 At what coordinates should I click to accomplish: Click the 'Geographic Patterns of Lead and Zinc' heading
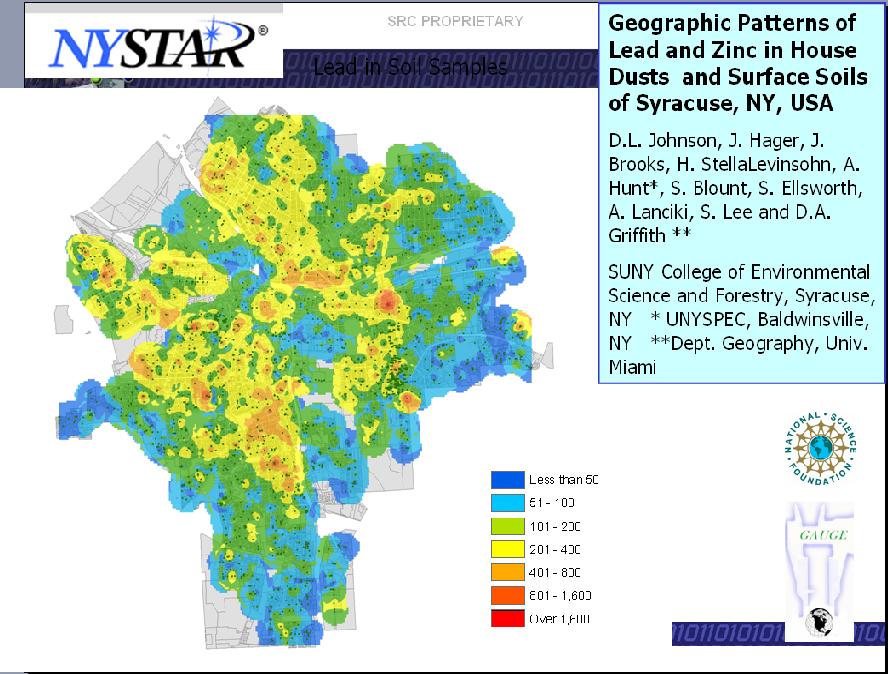732,62
